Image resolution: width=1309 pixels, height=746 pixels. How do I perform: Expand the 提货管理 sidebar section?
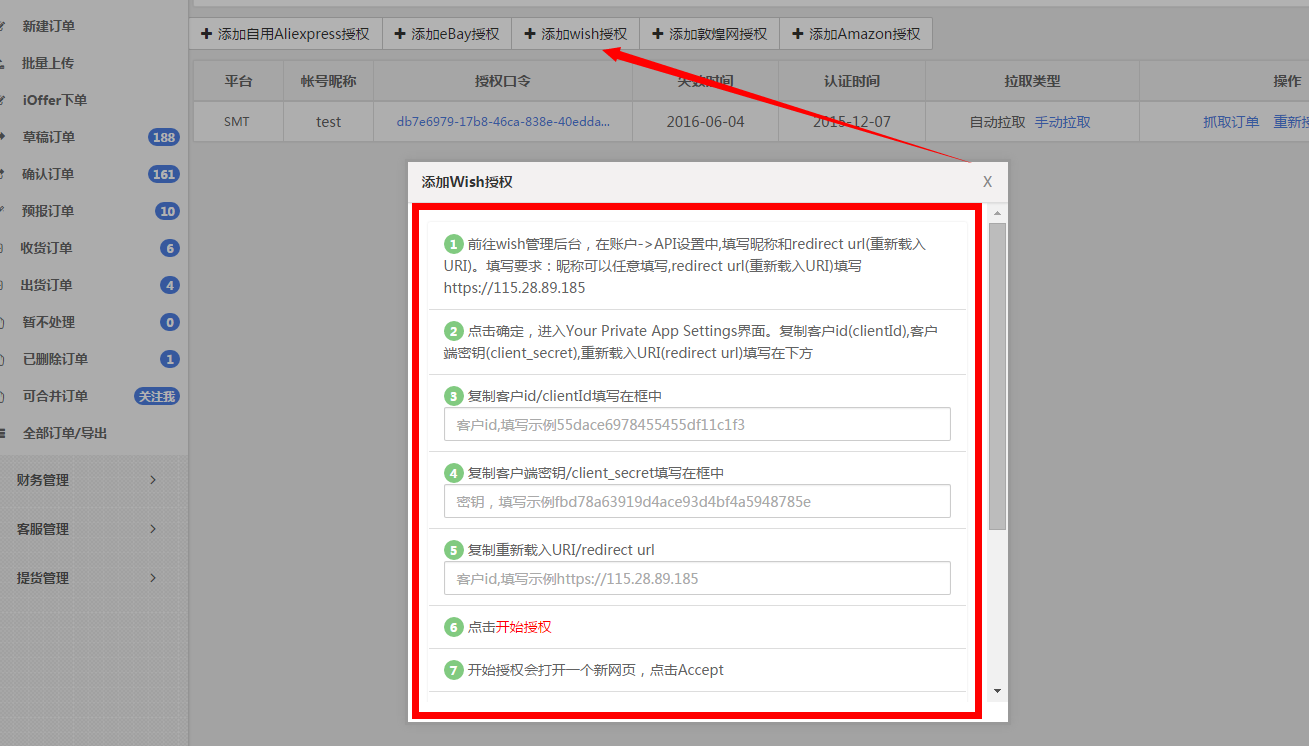tap(87, 578)
